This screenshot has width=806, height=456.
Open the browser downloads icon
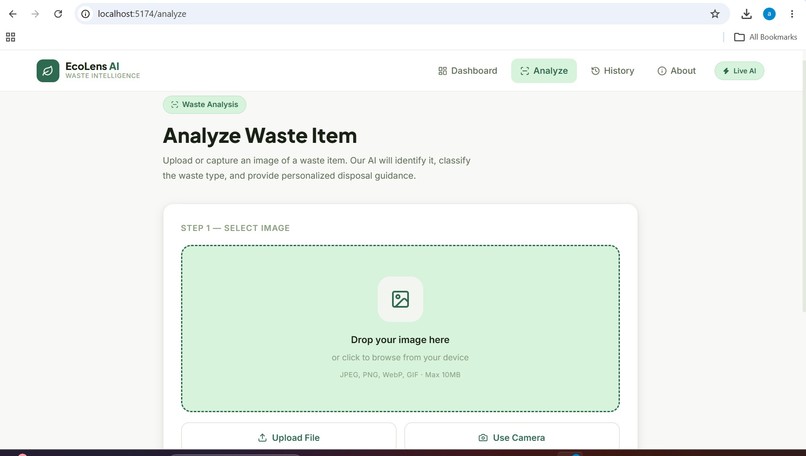746,14
